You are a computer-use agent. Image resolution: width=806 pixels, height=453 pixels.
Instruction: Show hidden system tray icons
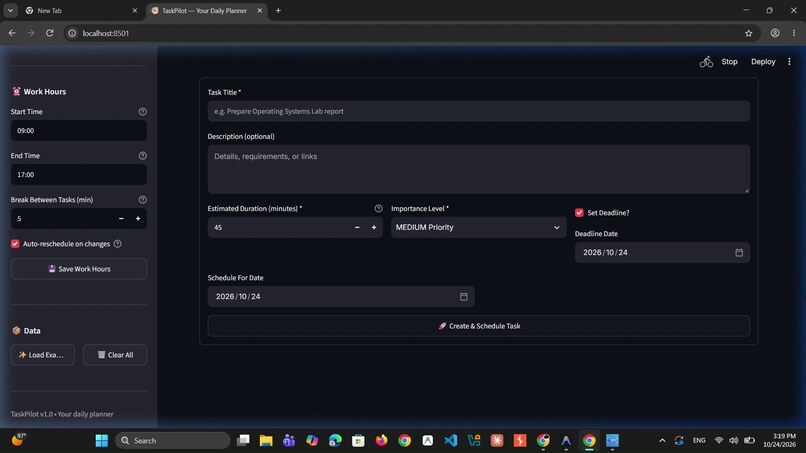tap(662, 441)
